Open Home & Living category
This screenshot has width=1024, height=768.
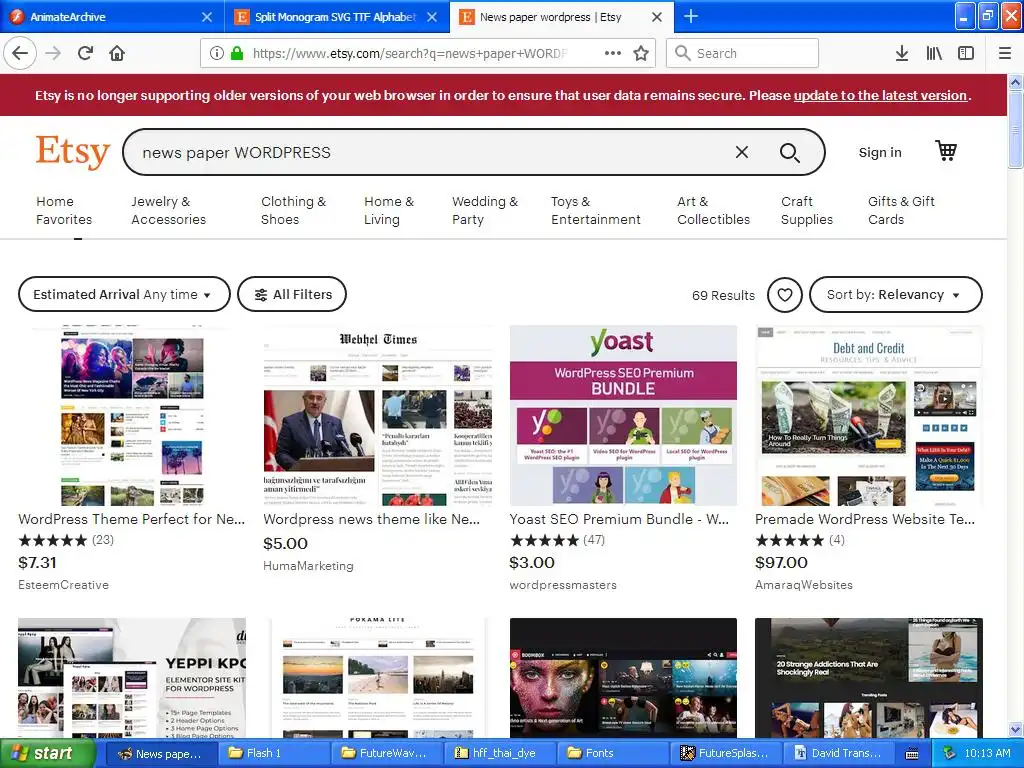point(389,210)
